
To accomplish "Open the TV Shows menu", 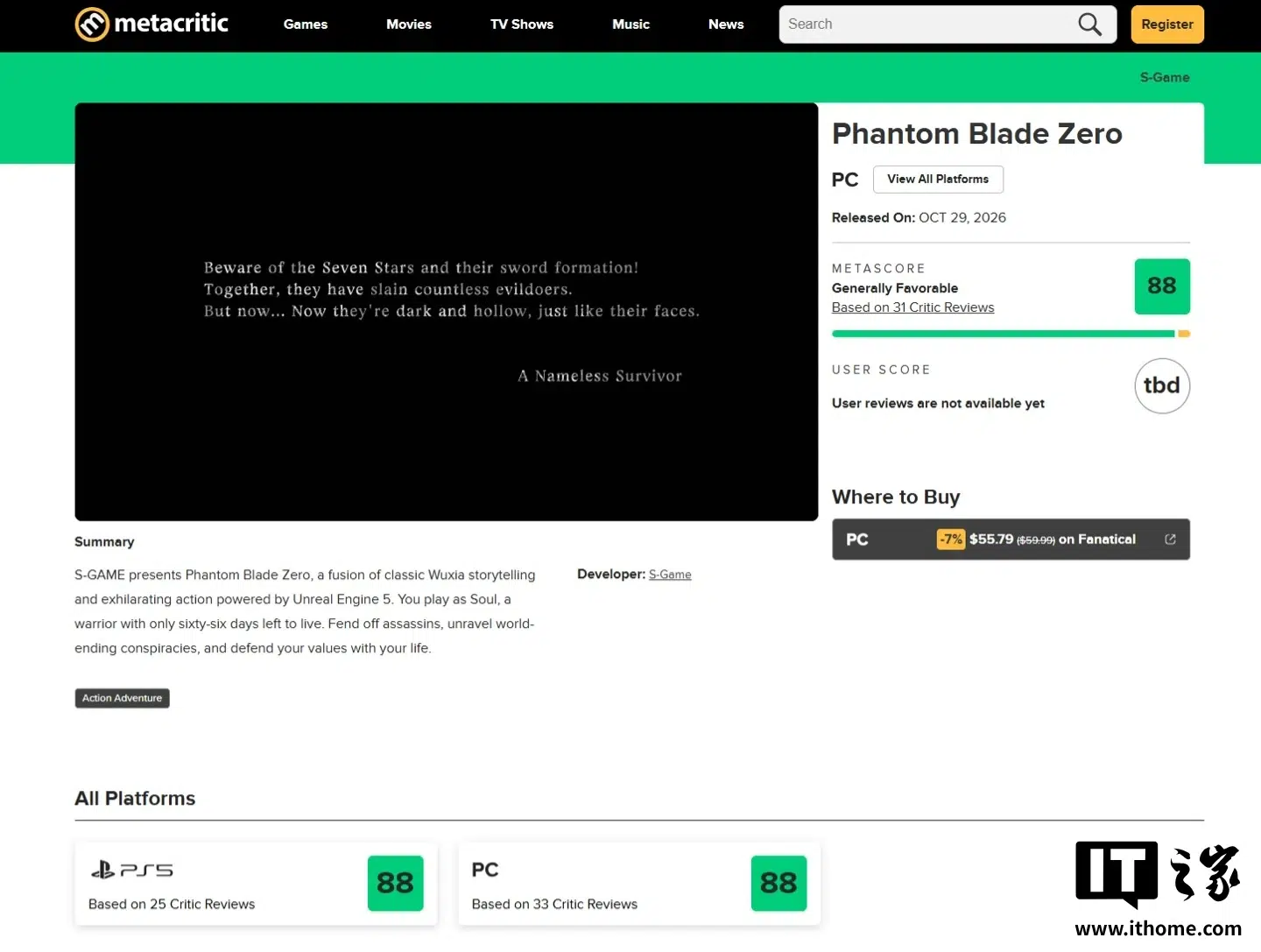I will 522,25.
